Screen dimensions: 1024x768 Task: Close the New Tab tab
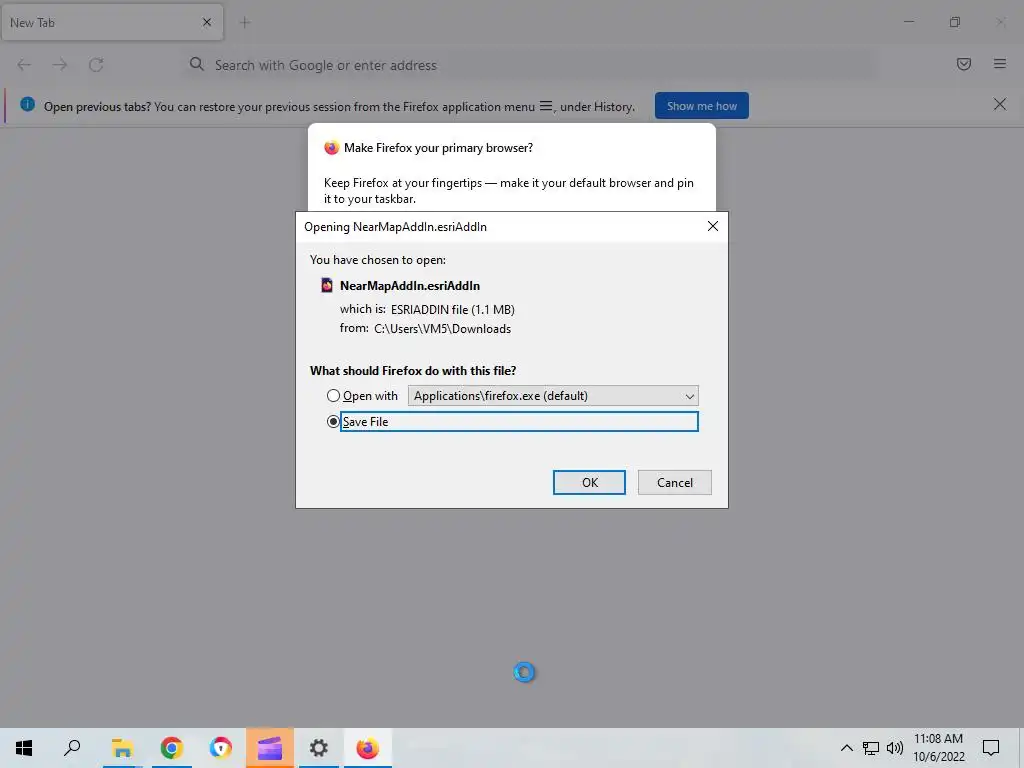206,22
